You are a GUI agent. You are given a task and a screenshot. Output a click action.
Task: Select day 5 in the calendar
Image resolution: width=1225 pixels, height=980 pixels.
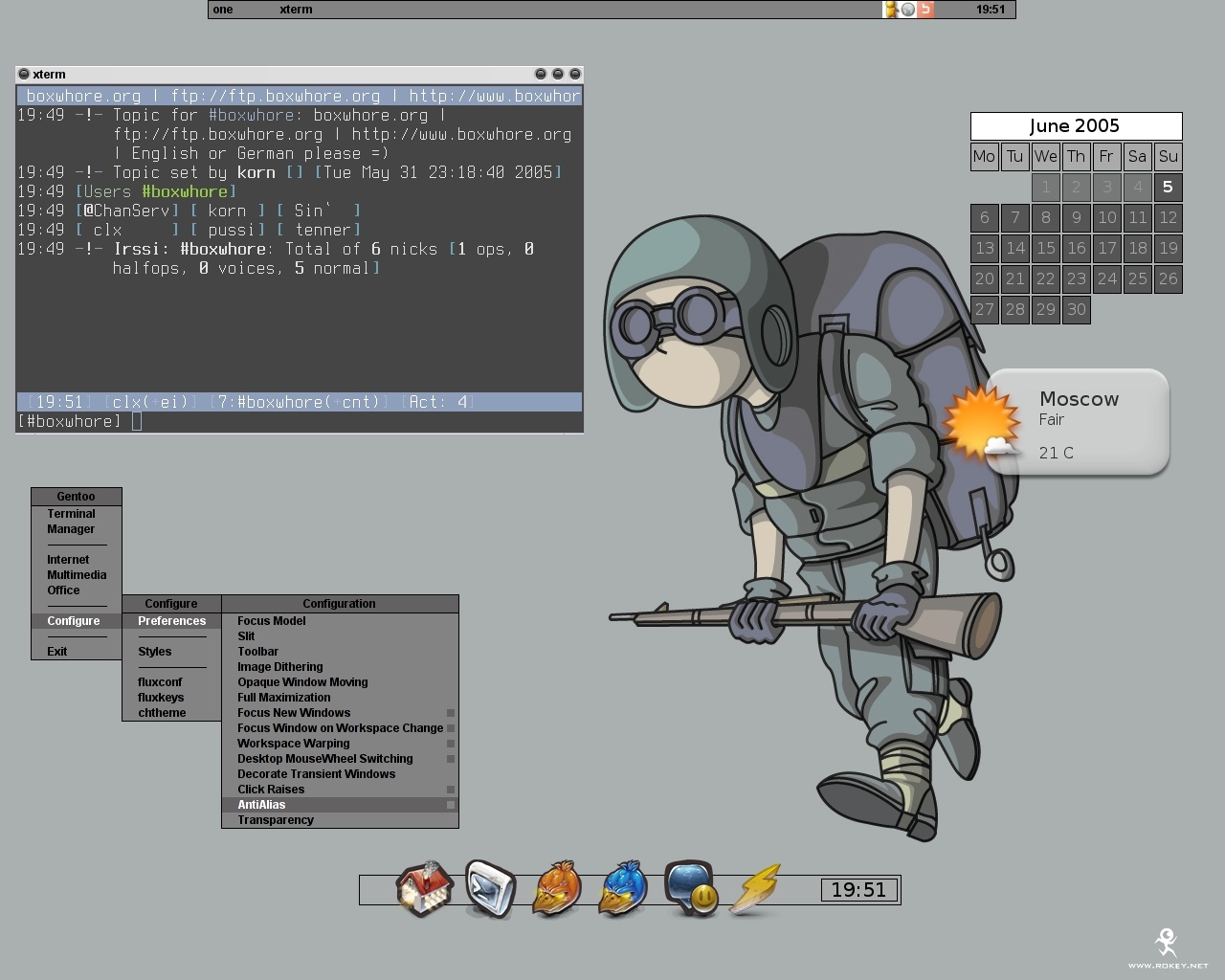[x=1168, y=188]
